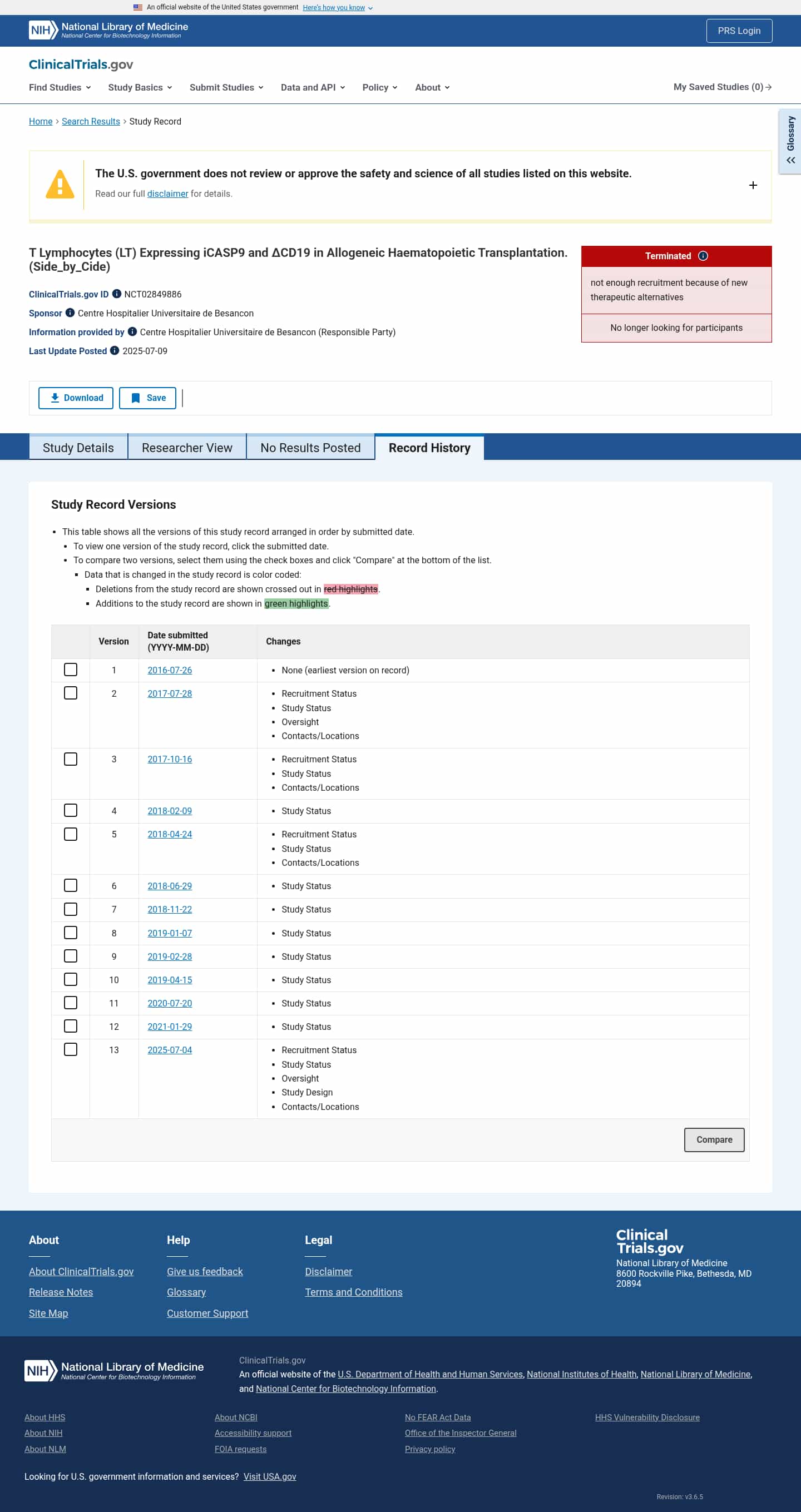Select the No Results Posted tab
The height and width of the screenshot is (1512, 801).
[310, 448]
